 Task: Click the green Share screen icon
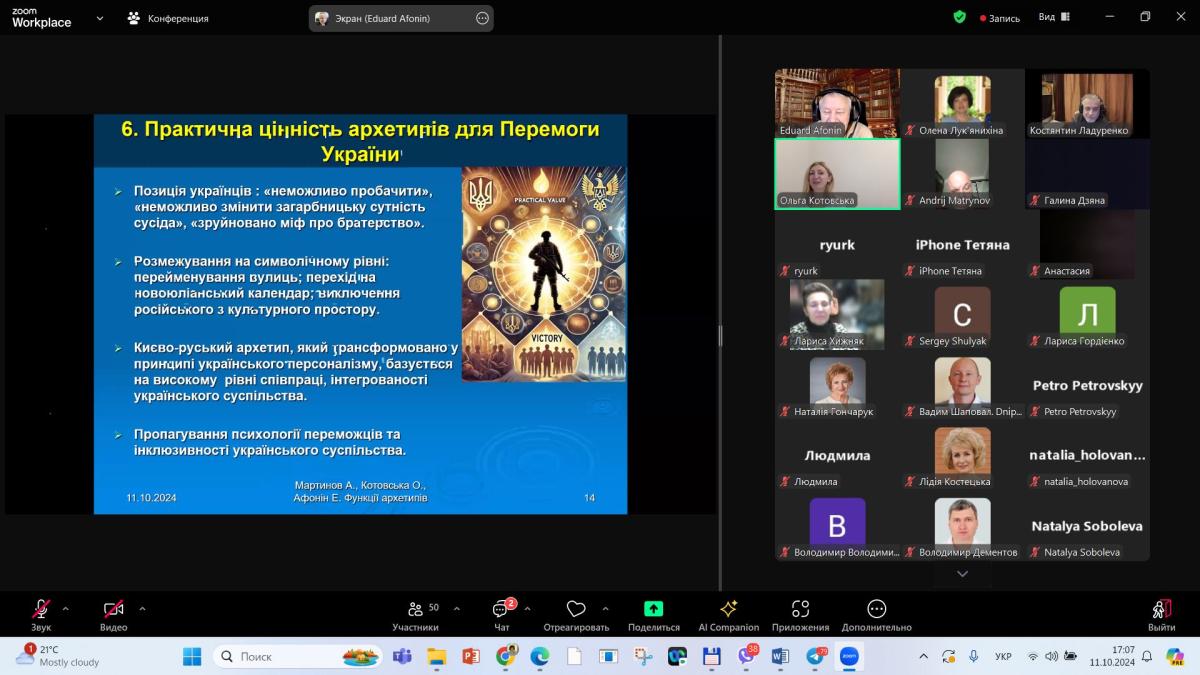[653, 609]
